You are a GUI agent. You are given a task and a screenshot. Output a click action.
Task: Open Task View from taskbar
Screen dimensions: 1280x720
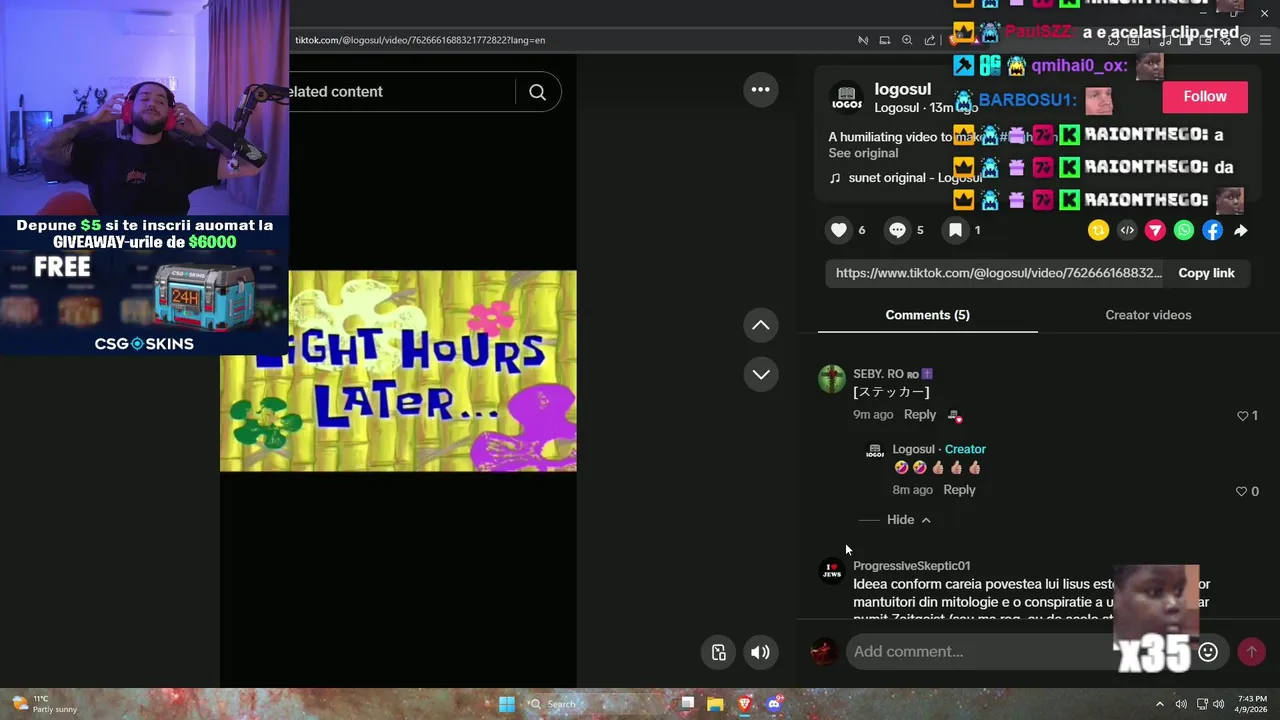pyautogui.click(x=687, y=704)
